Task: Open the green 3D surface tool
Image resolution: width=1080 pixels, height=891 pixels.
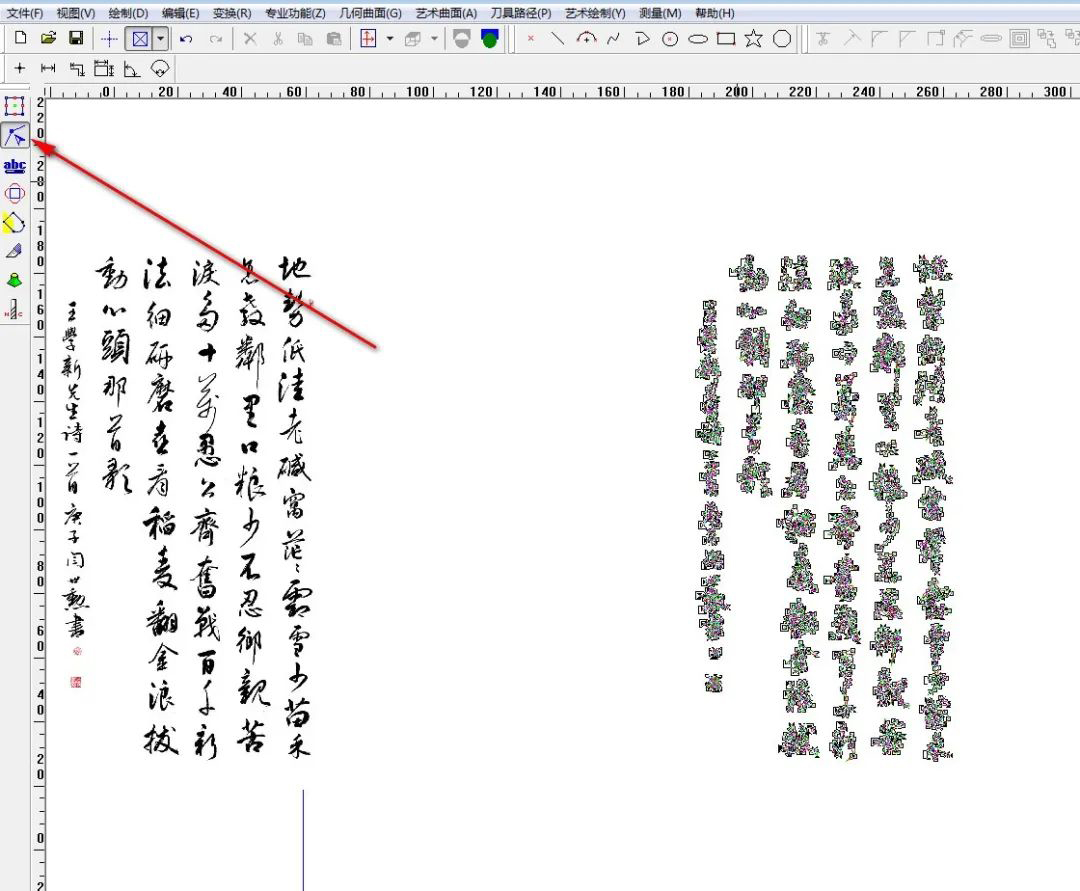Action: [x=14, y=280]
